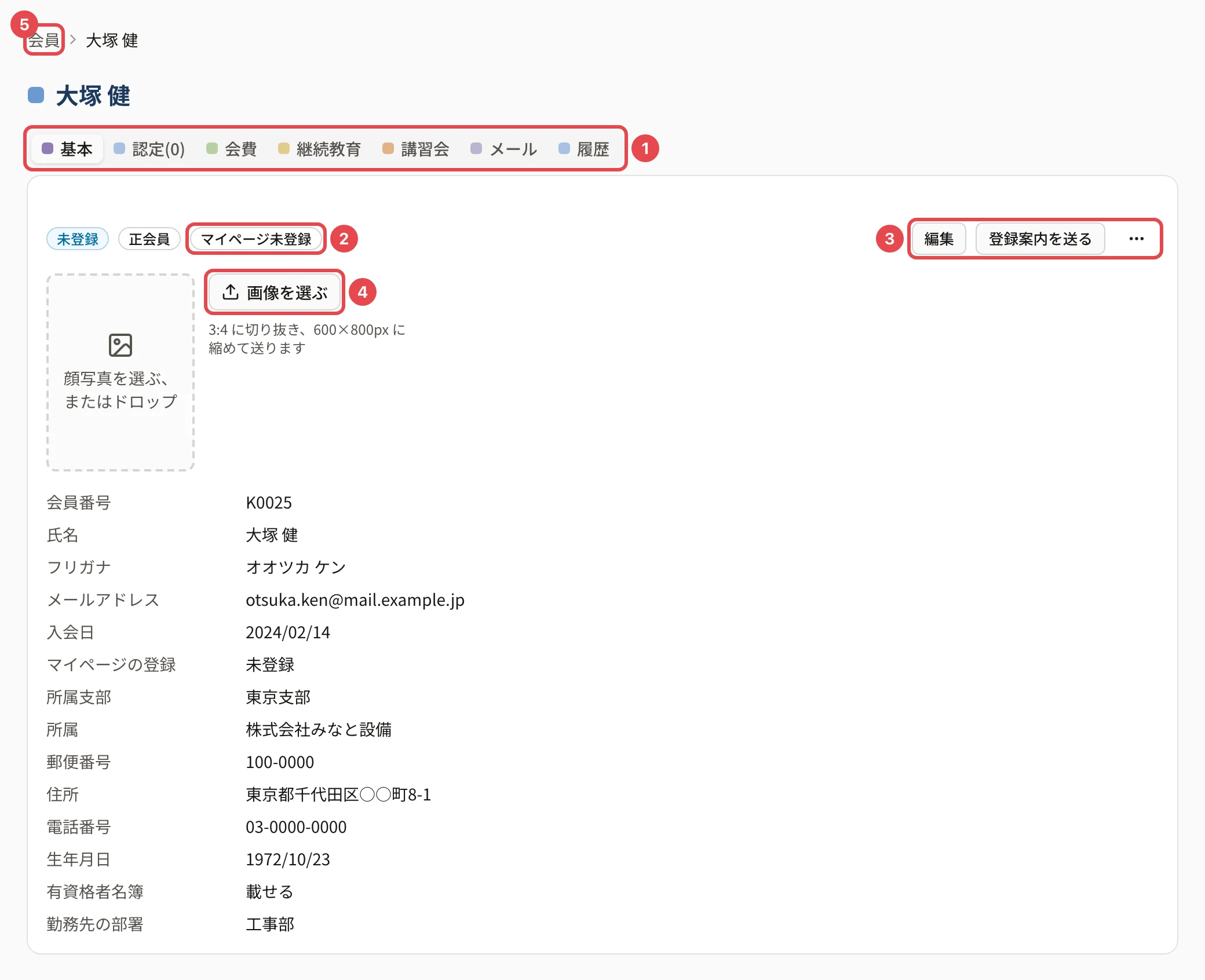The width and height of the screenshot is (1205, 980).
Task: Open the three-dot more actions menu
Action: coord(1136,239)
